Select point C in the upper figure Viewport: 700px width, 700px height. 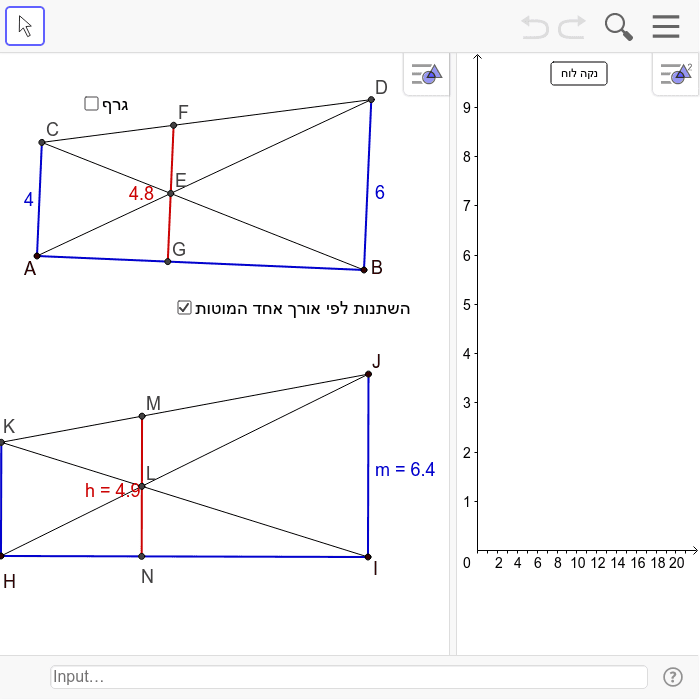click(42, 142)
